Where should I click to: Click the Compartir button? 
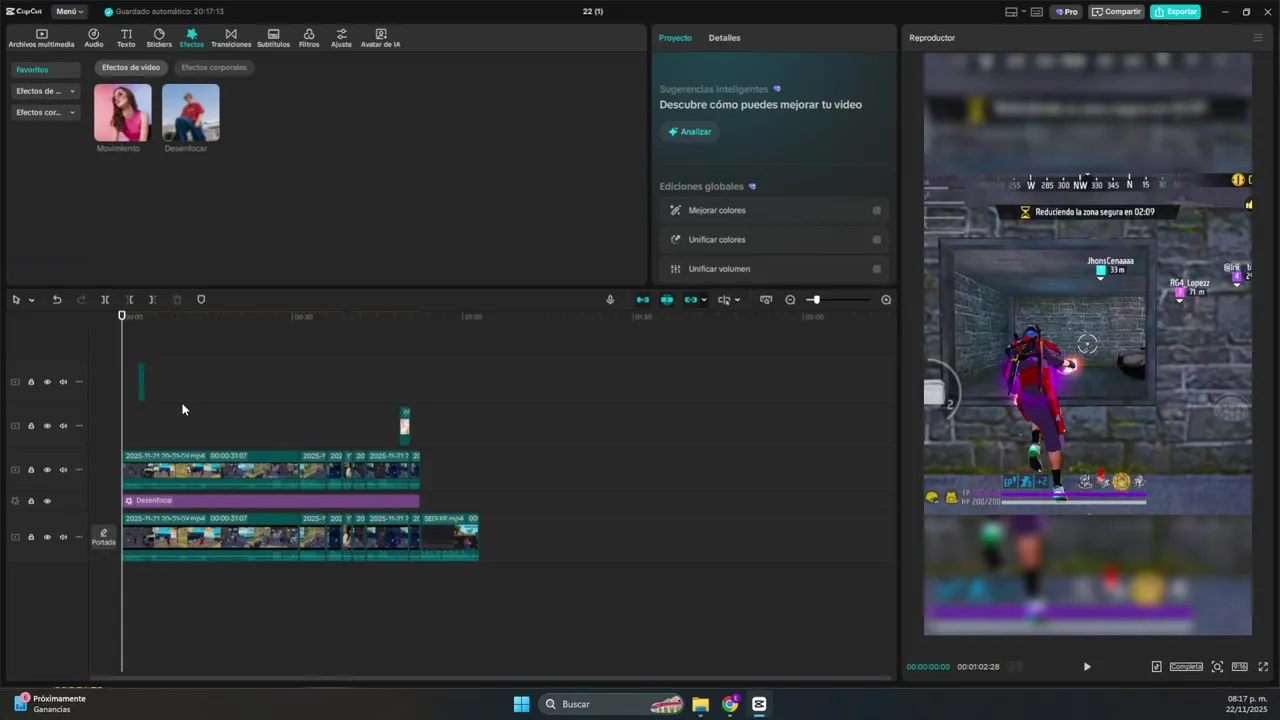tap(1116, 12)
